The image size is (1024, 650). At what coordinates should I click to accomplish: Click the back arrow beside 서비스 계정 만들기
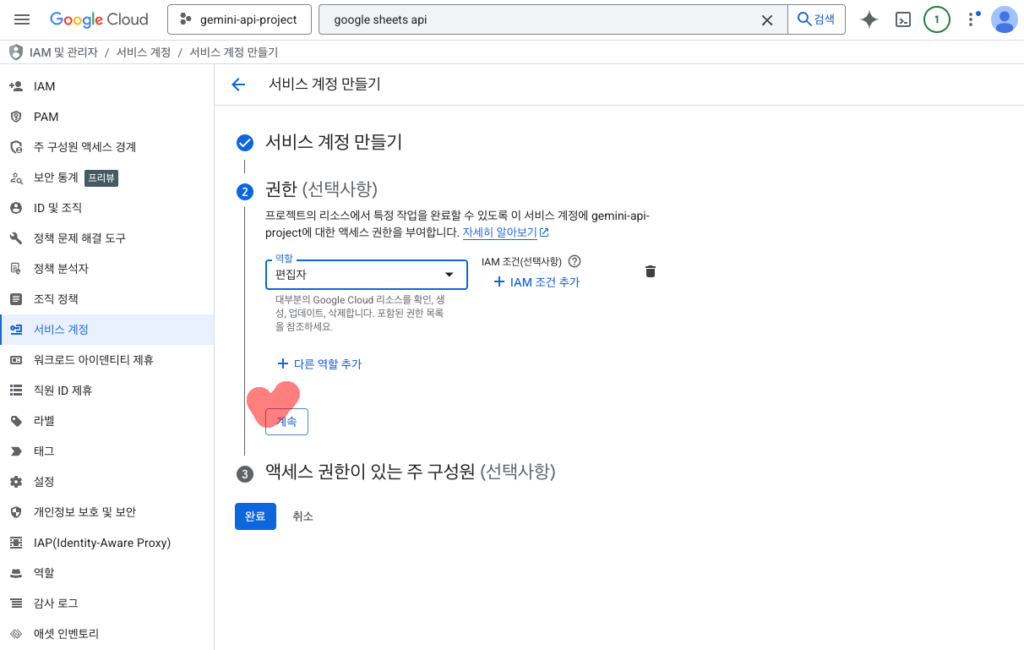coord(238,85)
